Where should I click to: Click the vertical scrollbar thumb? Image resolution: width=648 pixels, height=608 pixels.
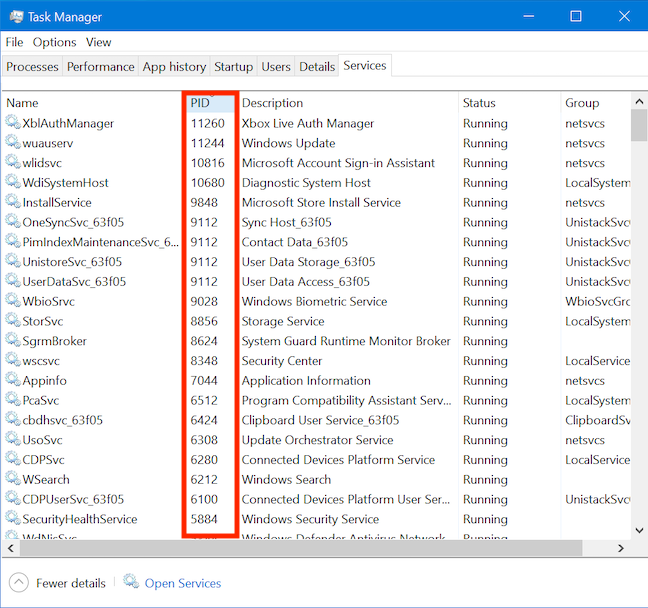639,125
